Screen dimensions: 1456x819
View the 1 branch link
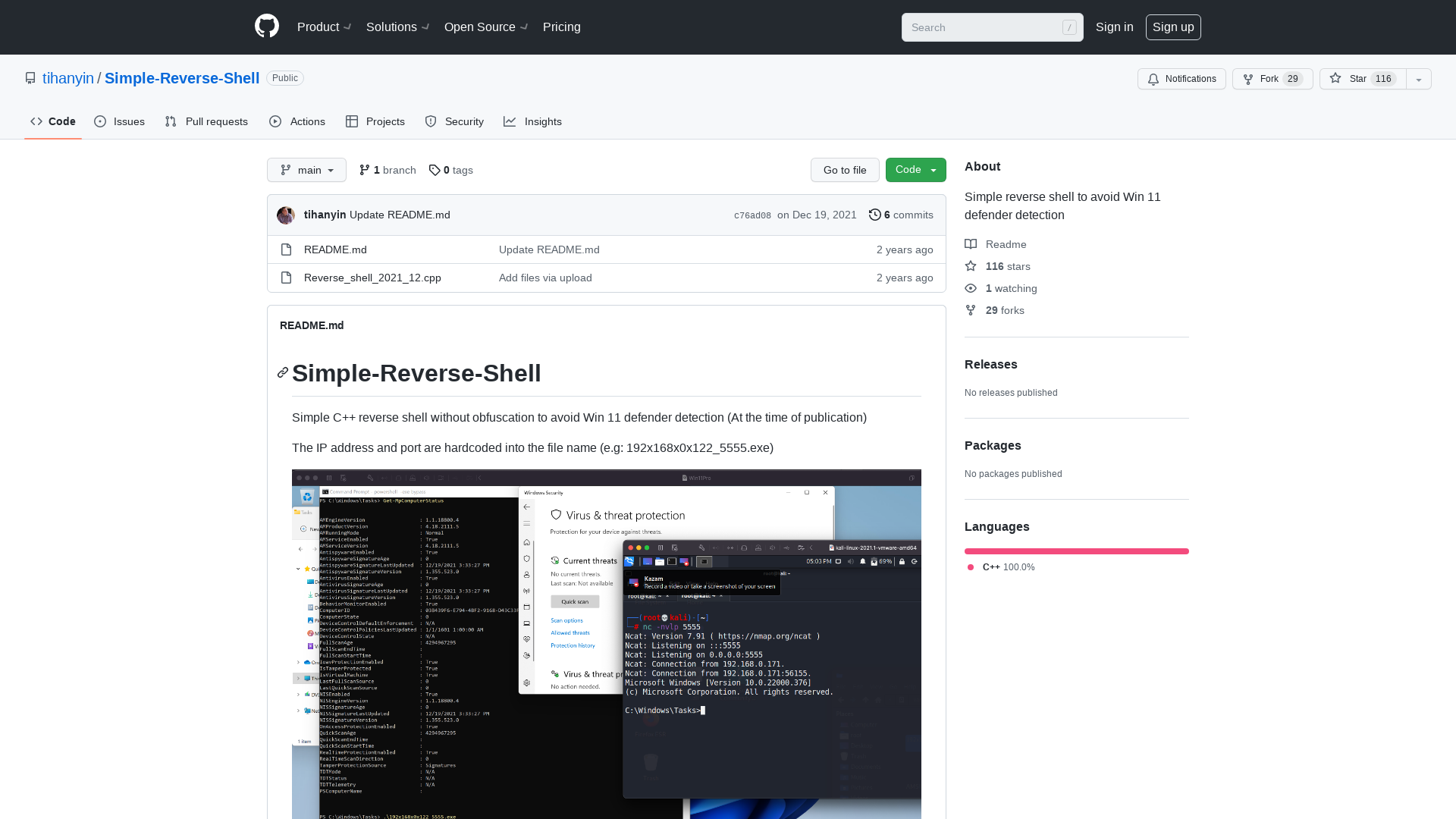[x=388, y=170]
